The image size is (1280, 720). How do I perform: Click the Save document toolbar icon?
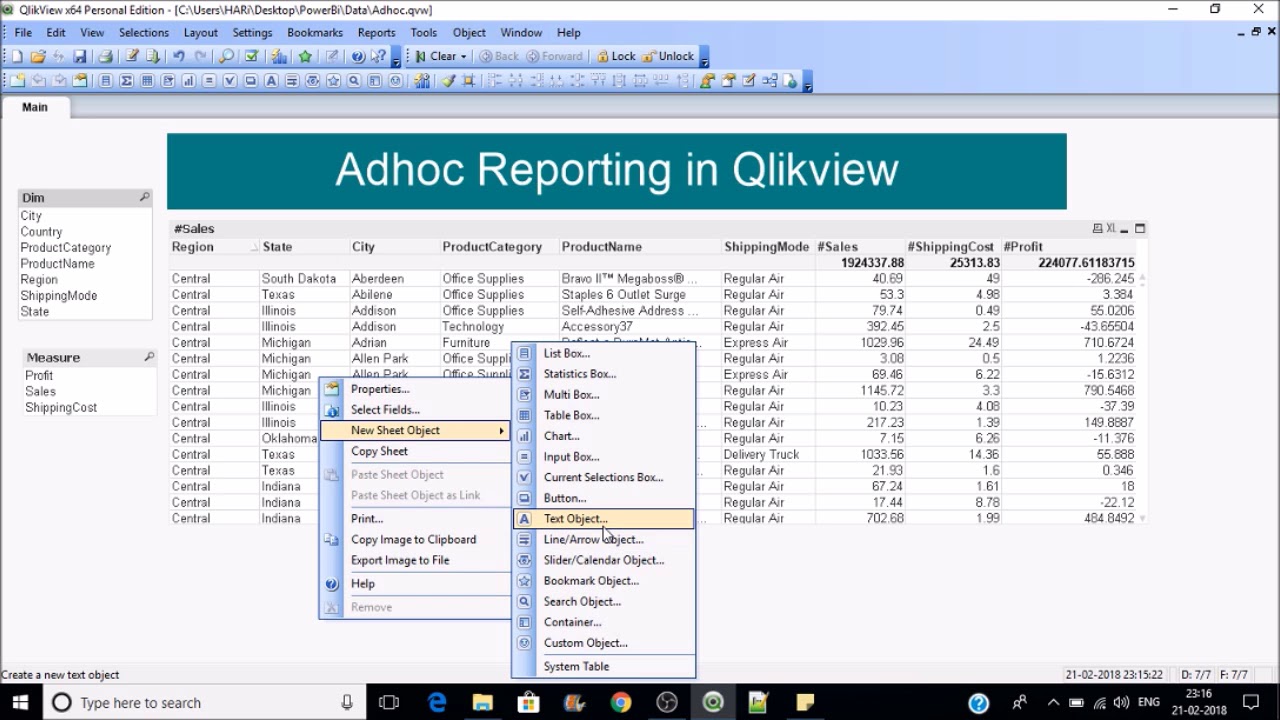(80, 57)
